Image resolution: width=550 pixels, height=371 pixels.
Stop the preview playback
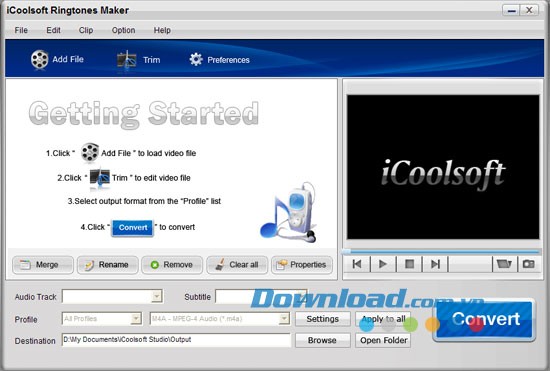pyautogui.click(x=409, y=264)
